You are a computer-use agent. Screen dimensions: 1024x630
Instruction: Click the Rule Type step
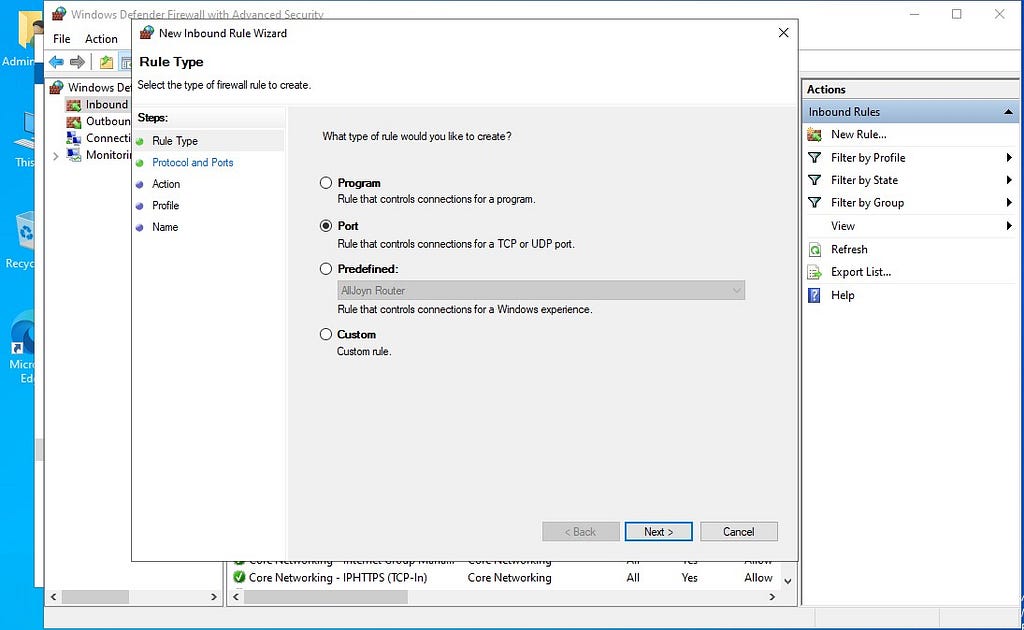click(175, 141)
